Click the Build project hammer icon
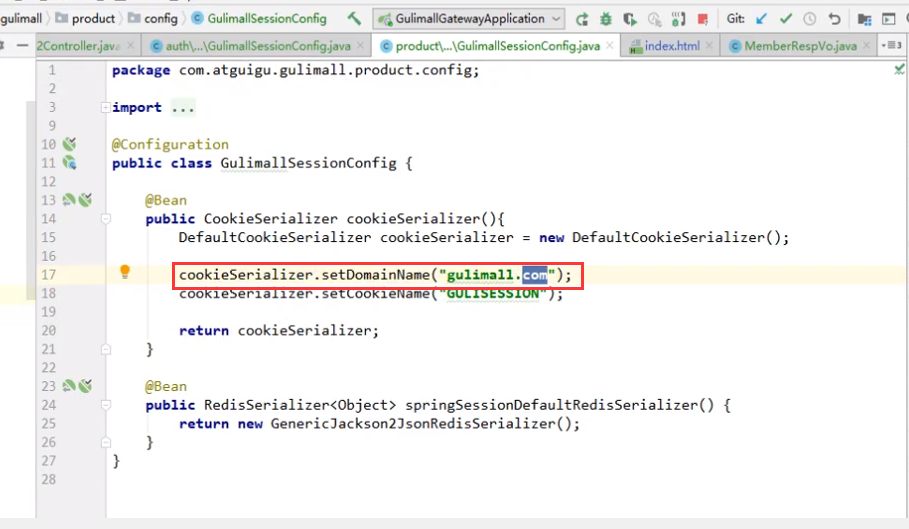The height and width of the screenshot is (529, 909). [354, 18]
